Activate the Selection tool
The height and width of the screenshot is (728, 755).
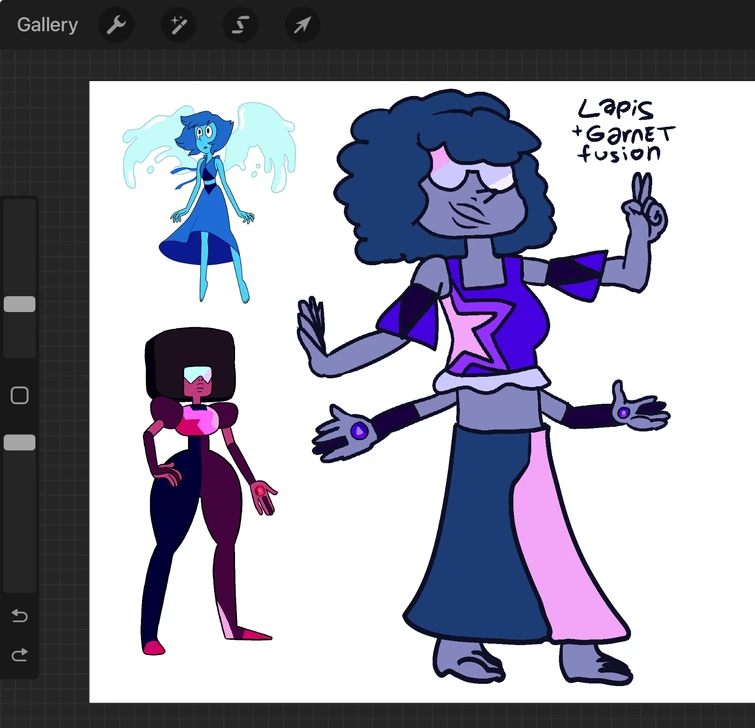tap(240, 25)
